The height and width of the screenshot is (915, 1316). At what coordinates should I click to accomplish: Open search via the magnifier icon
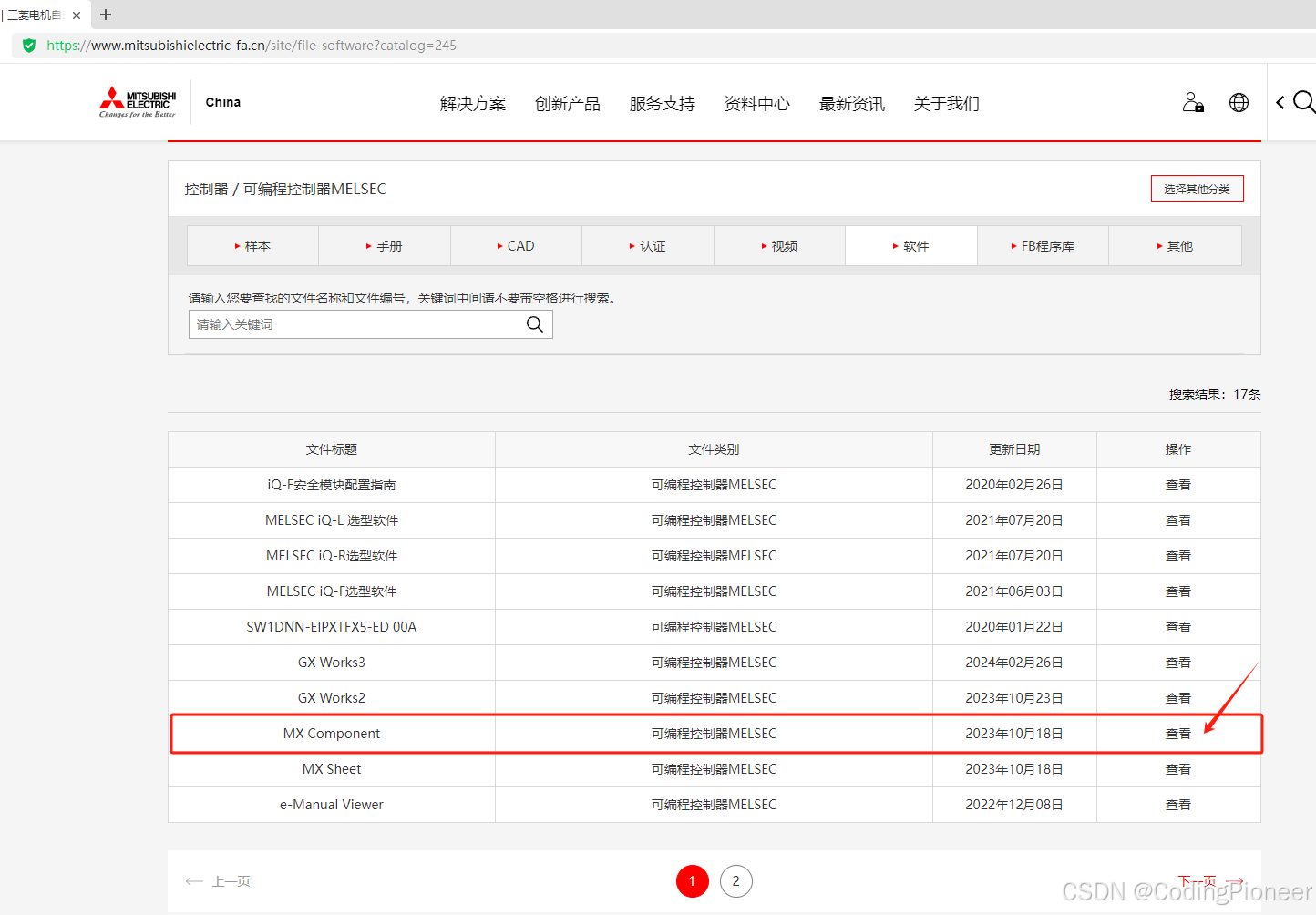[1305, 102]
